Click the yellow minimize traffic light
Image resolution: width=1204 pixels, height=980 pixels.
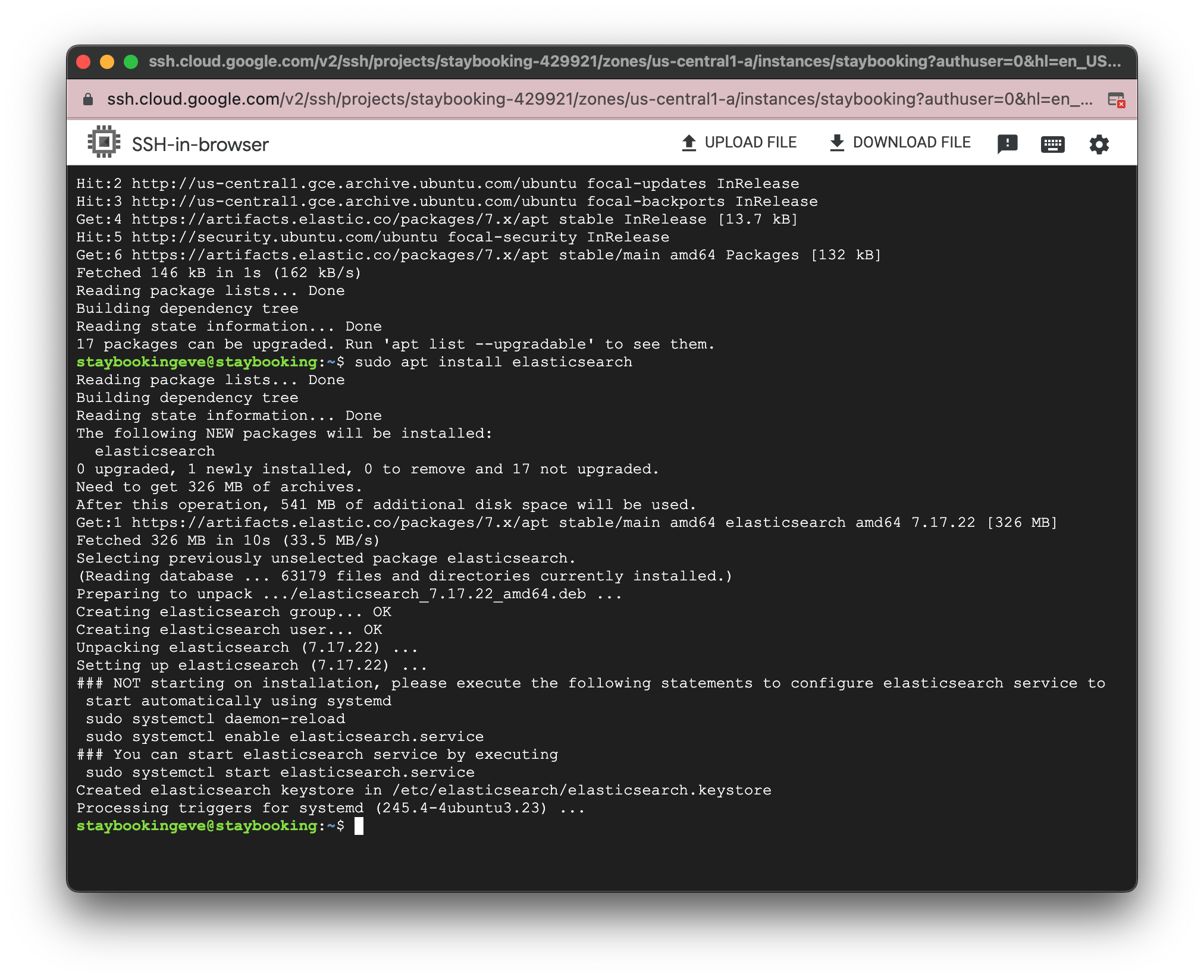[106, 60]
